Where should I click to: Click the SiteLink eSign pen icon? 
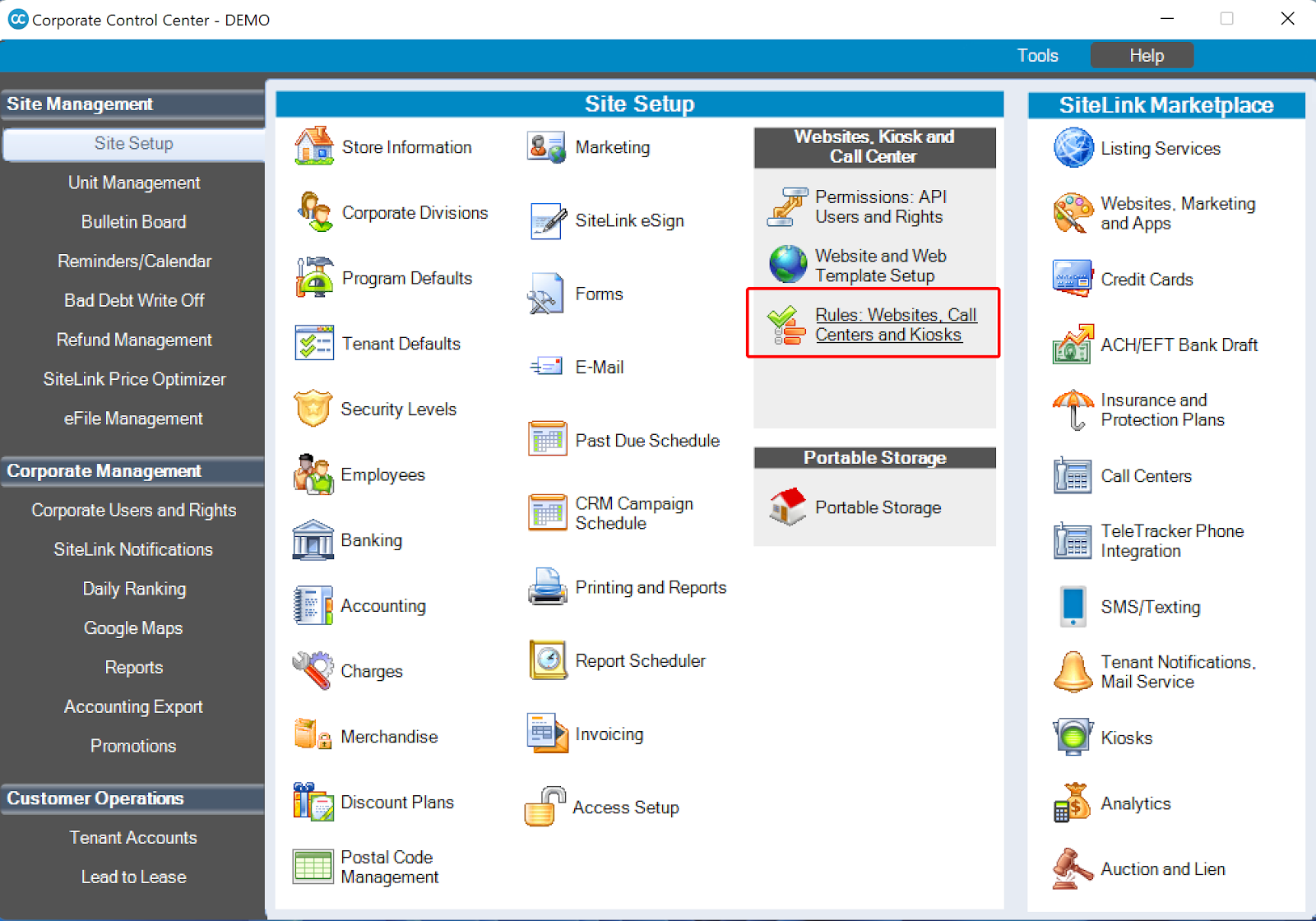pos(548,220)
